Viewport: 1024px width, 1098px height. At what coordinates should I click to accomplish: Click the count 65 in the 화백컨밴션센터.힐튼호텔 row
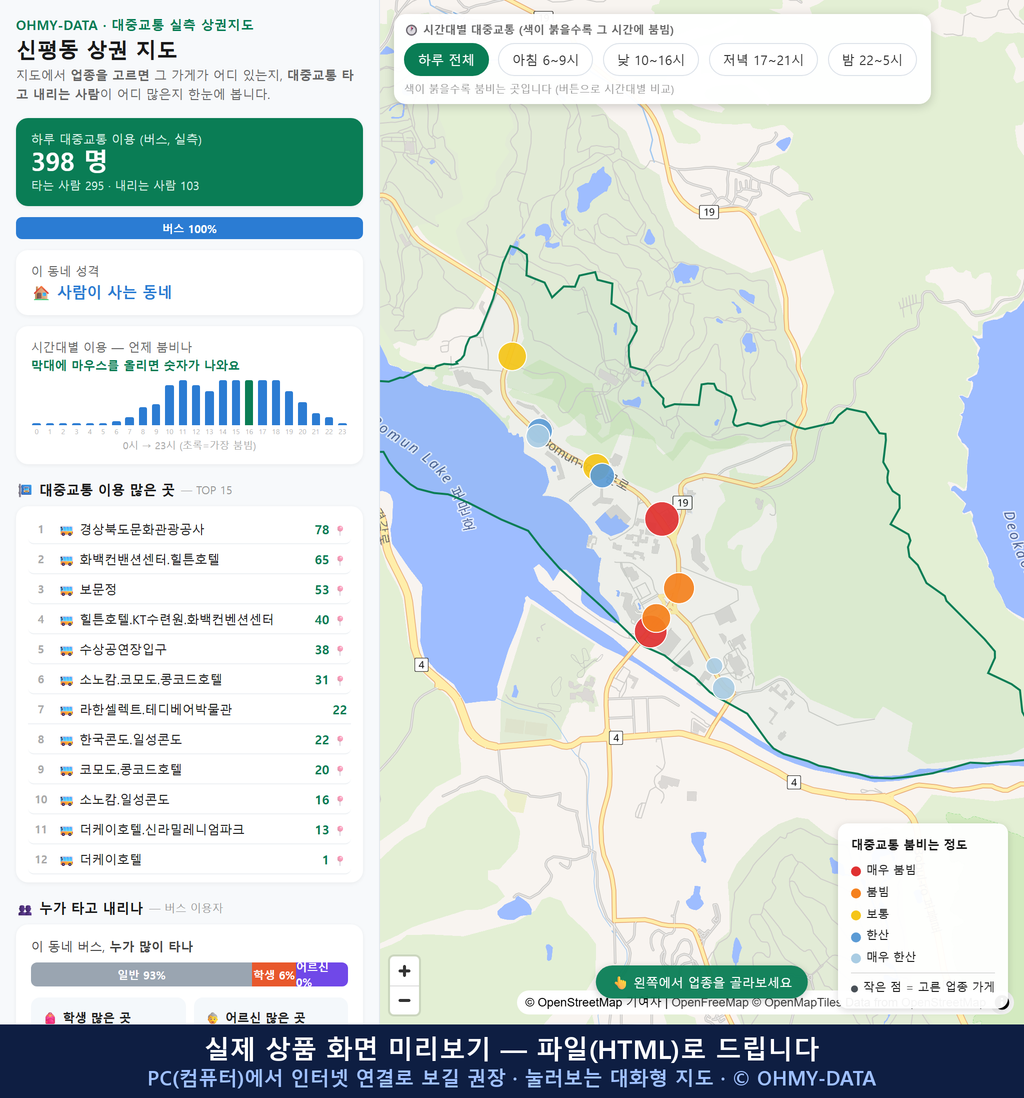321,560
